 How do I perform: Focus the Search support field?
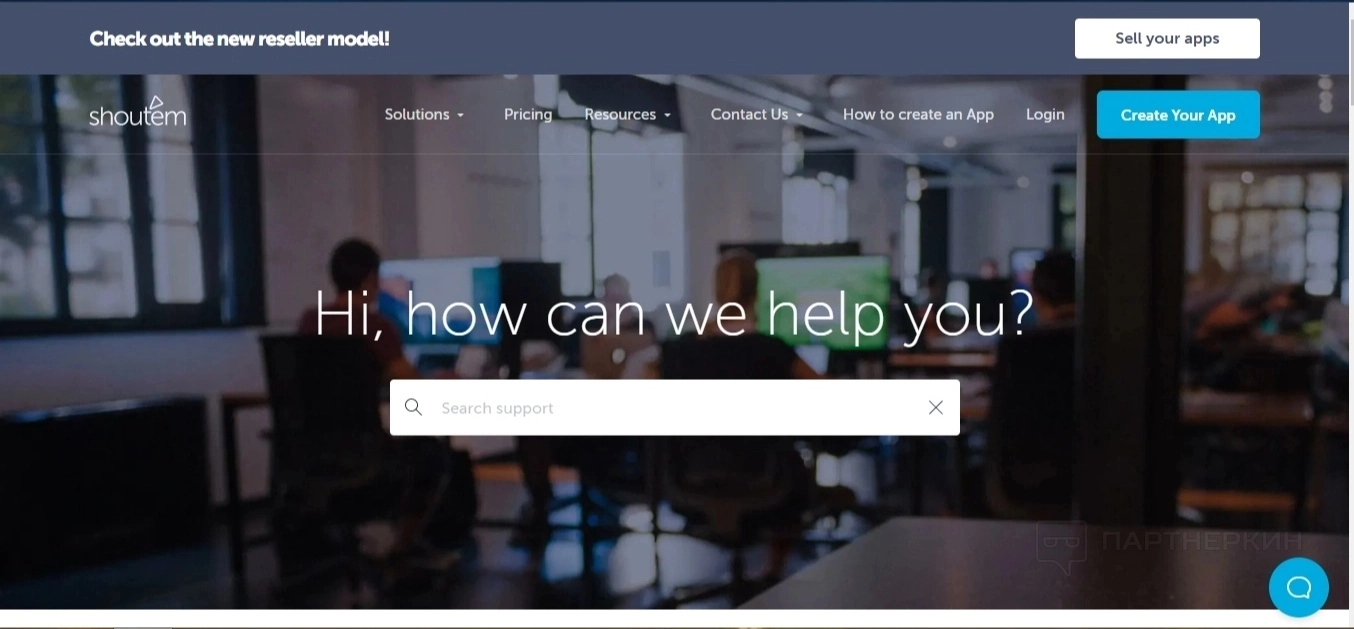[x=675, y=407]
